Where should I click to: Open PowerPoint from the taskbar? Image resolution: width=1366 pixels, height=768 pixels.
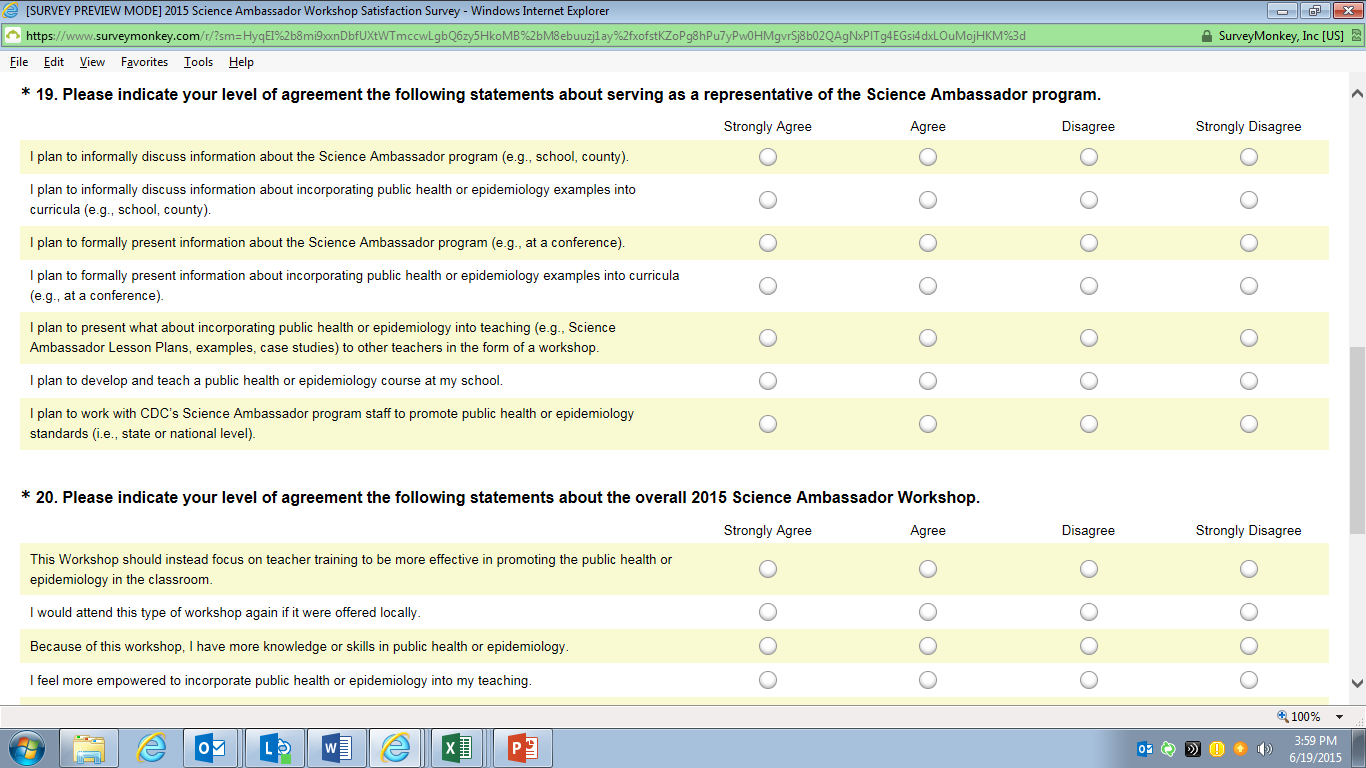(x=523, y=748)
